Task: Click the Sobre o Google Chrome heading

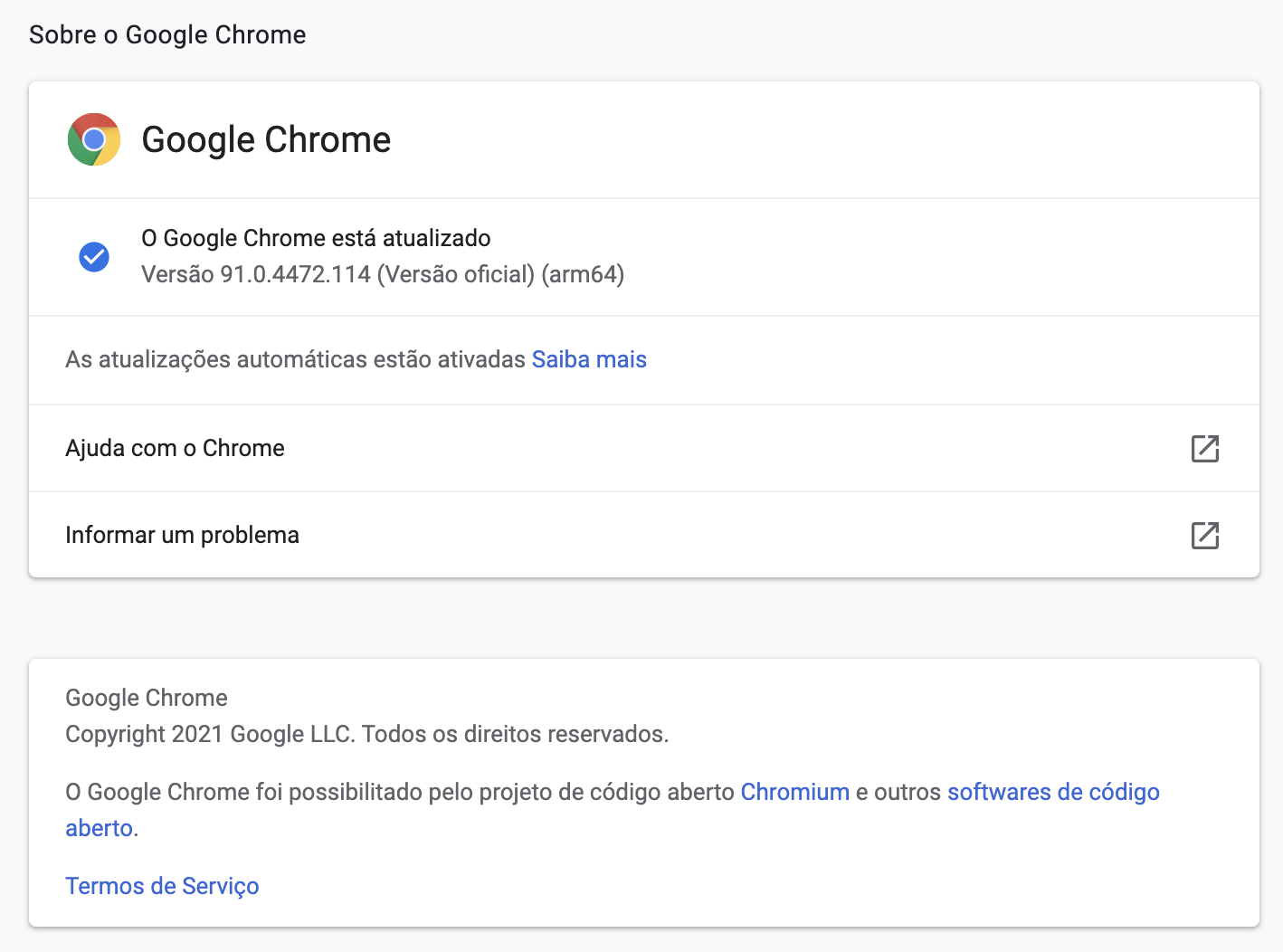Action: pyautogui.click(x=167, y=34)
